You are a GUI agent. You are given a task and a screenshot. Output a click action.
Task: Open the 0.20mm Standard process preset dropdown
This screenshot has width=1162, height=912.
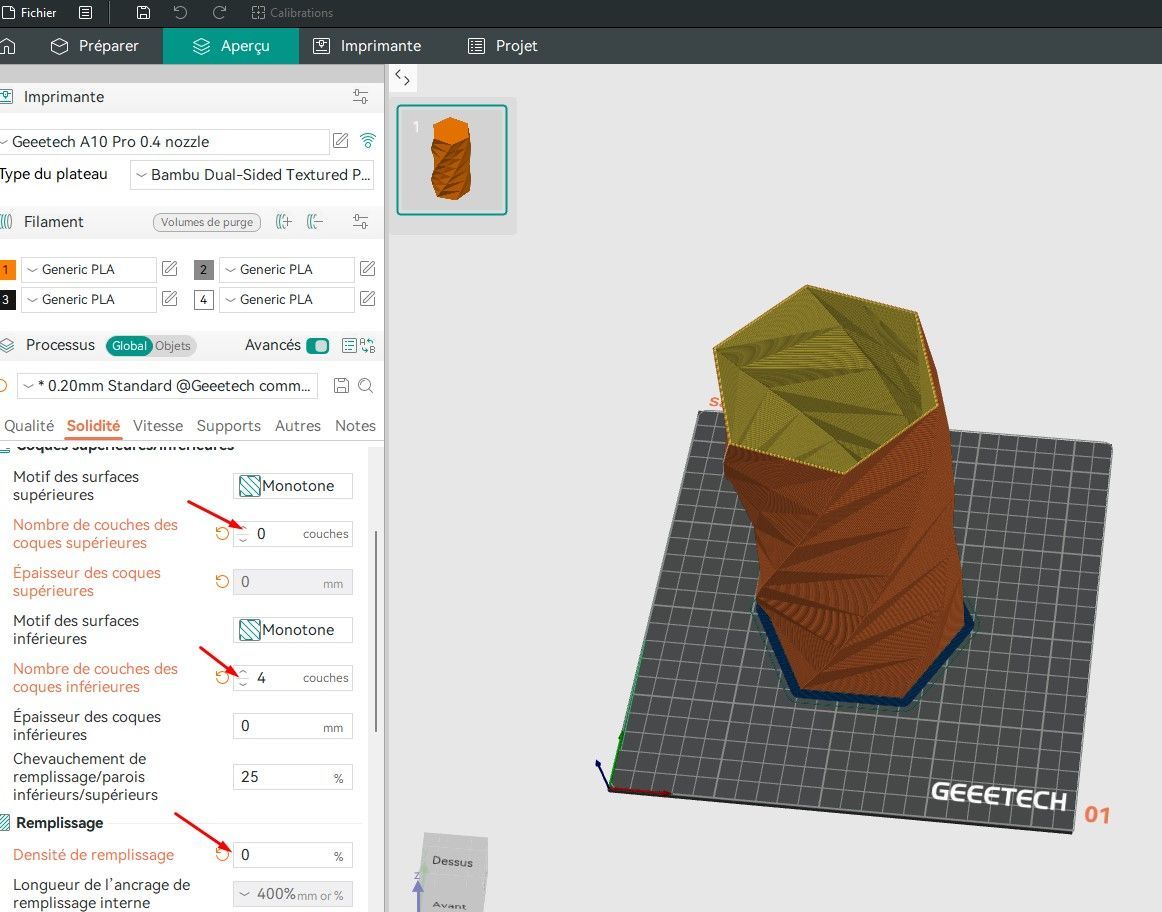click(167, 386)
